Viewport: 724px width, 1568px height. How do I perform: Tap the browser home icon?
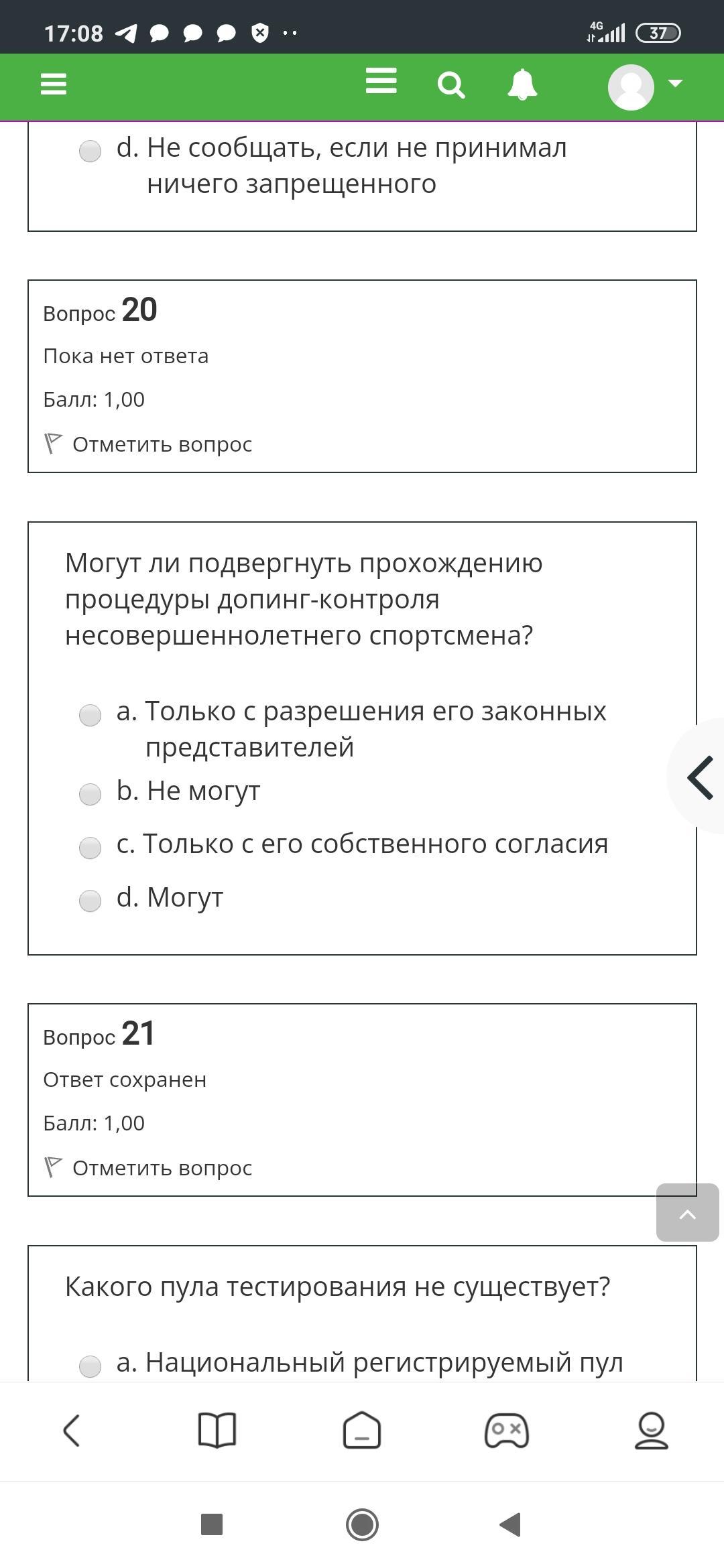pyautogui.click(x=362, y=1431)
